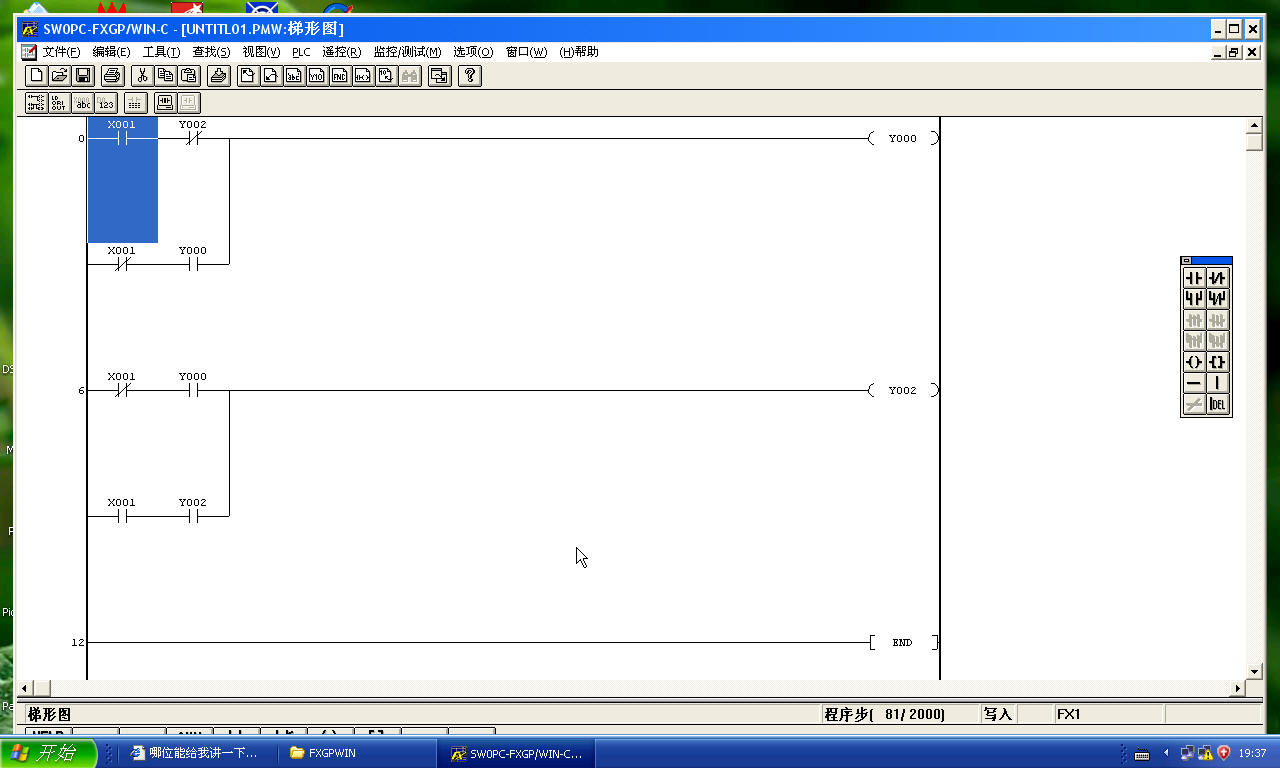Click the DEL vertical line delete icon
This screenshot has height=768, width=1280.
tap(1217, 405)
